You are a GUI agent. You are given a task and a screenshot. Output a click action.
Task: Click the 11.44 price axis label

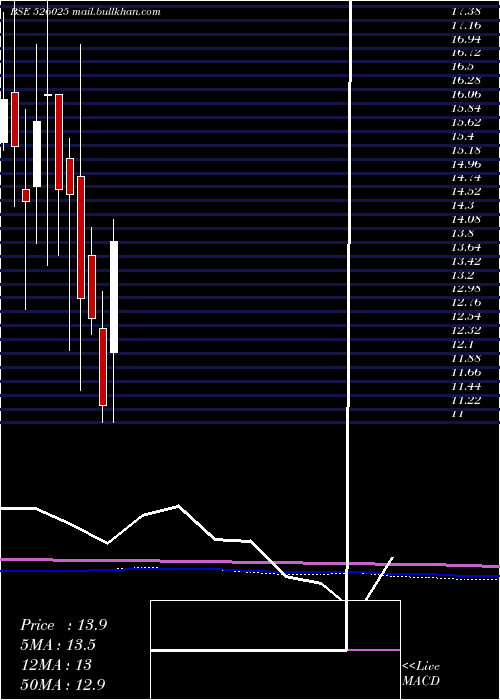click(x=466, y=386)
